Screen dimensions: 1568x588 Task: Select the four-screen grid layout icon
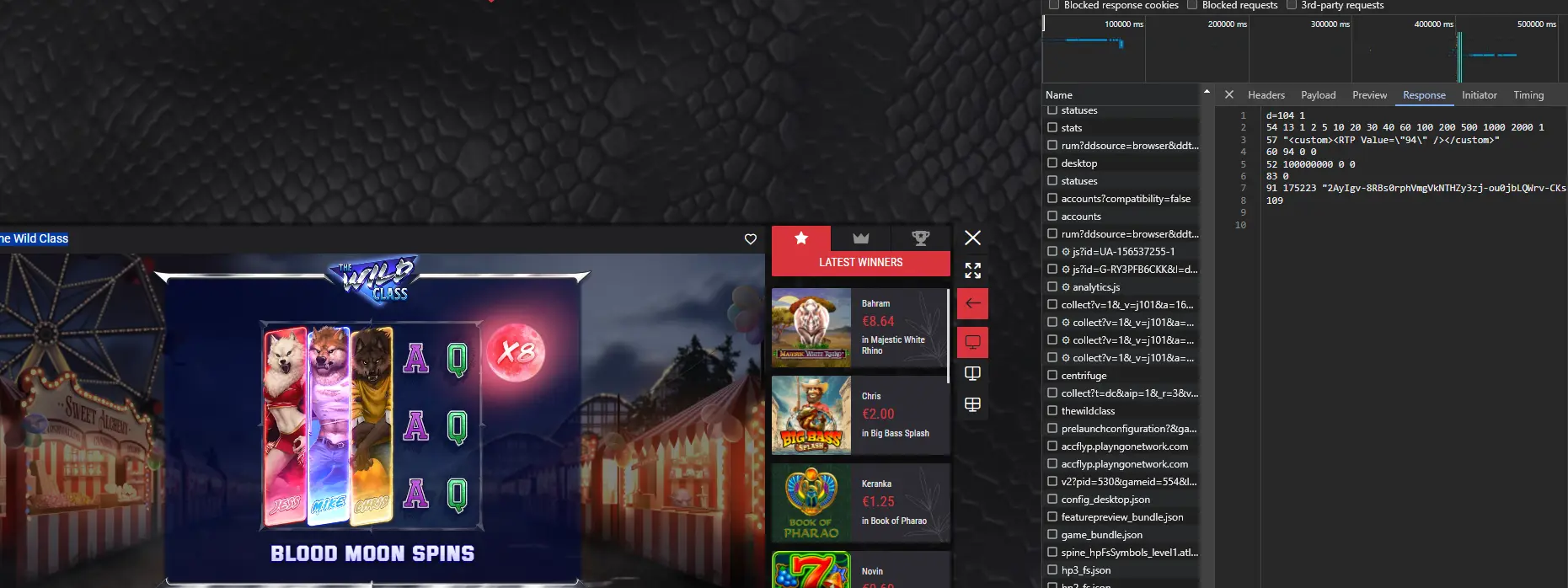pos(972,404)
